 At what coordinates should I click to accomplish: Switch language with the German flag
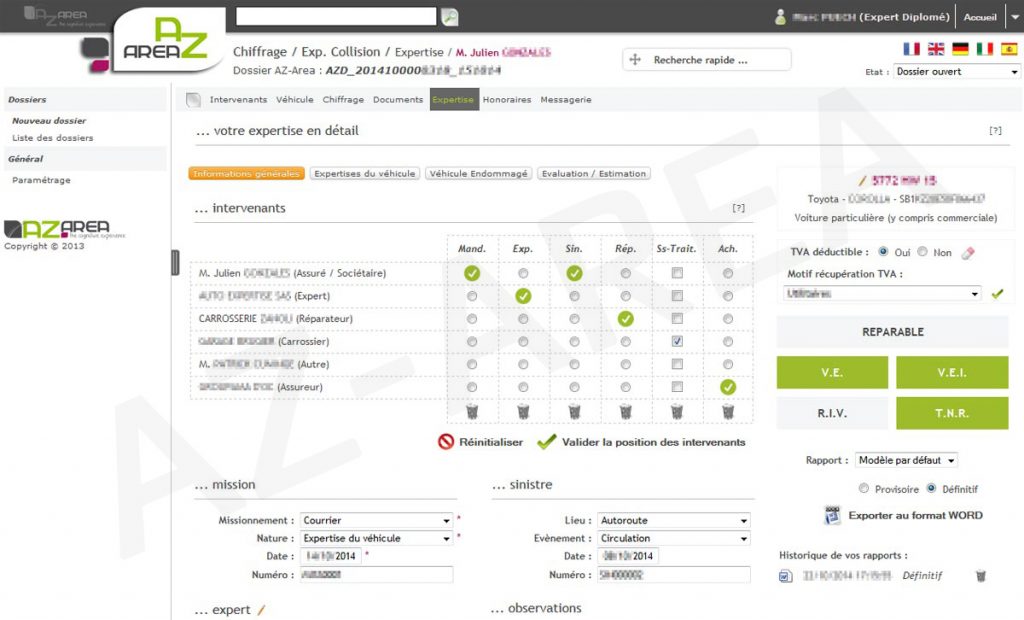point(960,49)
